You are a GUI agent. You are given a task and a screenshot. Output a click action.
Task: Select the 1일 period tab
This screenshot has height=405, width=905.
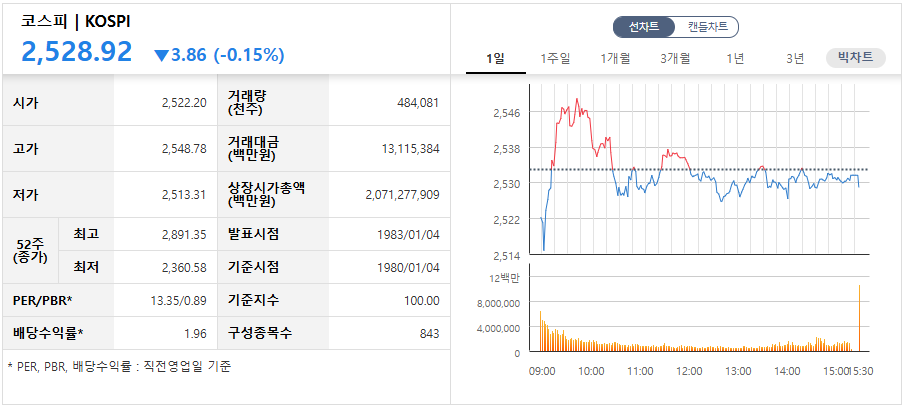(x=496, y=58)
